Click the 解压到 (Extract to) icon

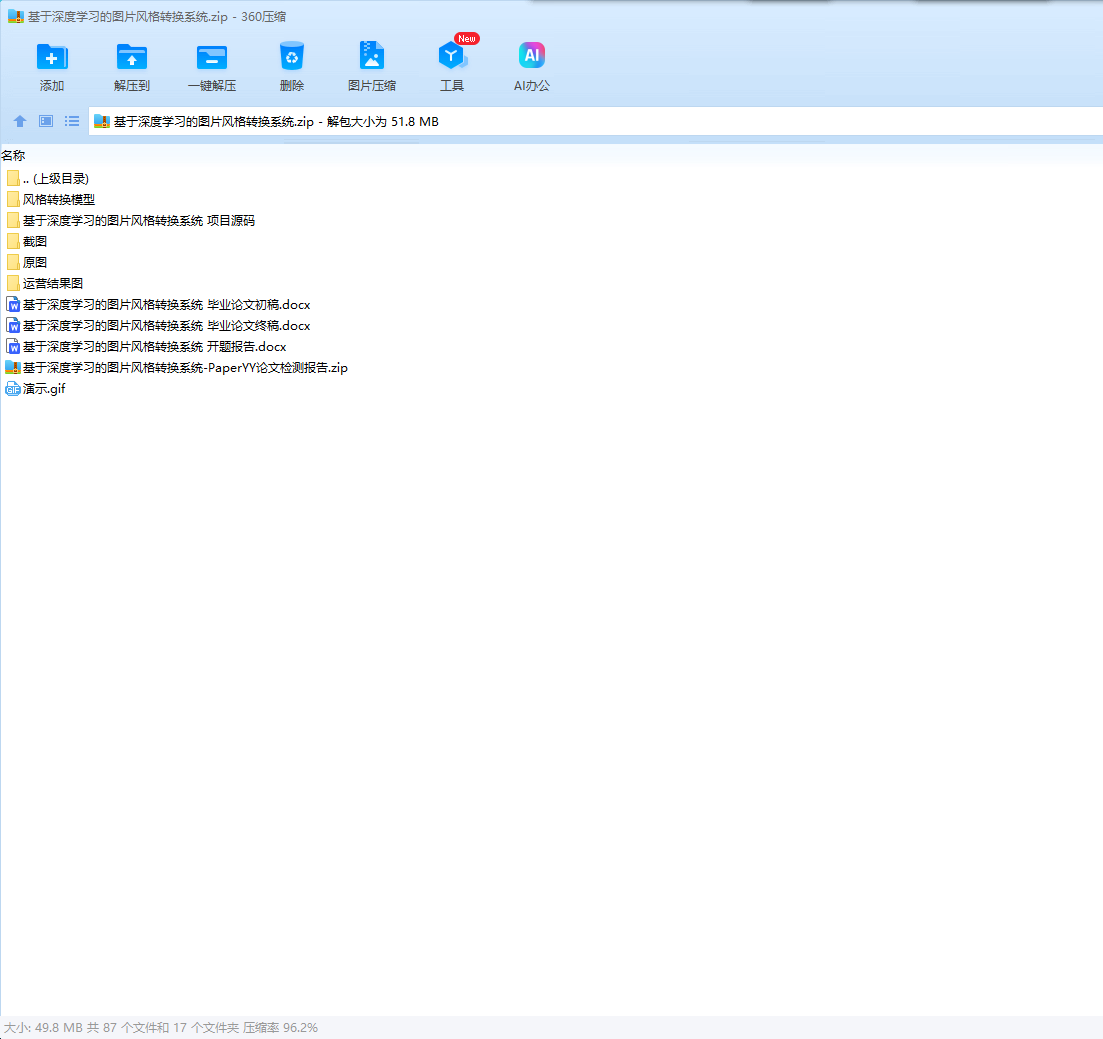[132, 57]
